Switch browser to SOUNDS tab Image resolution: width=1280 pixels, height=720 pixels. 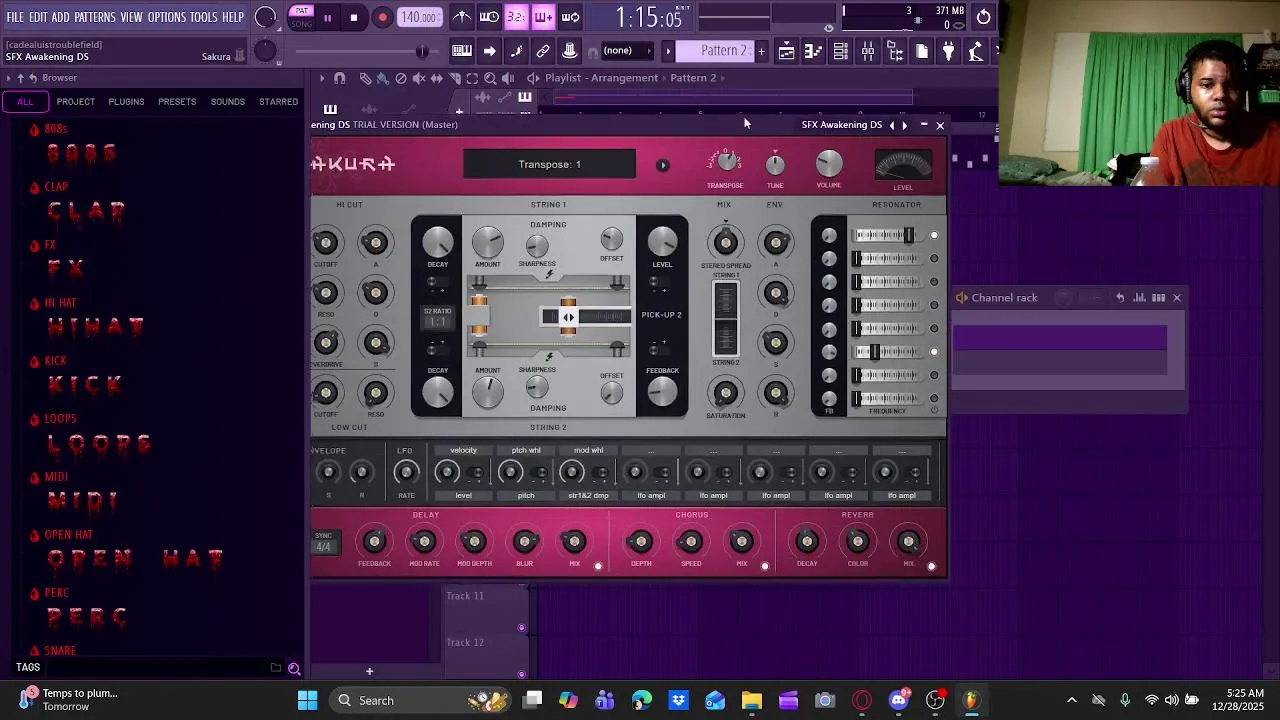[227, 102]
